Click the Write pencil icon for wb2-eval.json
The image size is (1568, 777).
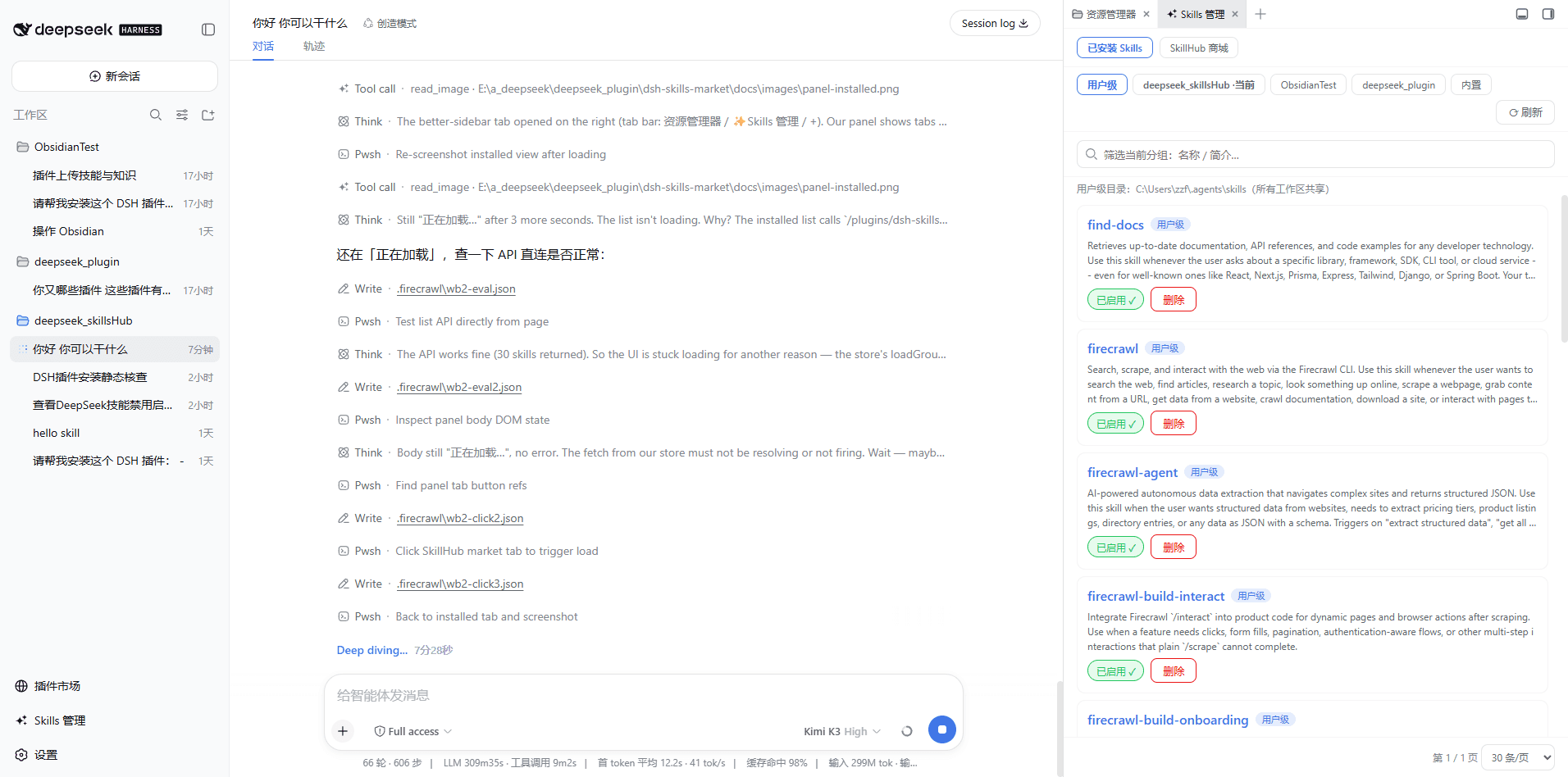pyautogui.click(x=344, y=289)
